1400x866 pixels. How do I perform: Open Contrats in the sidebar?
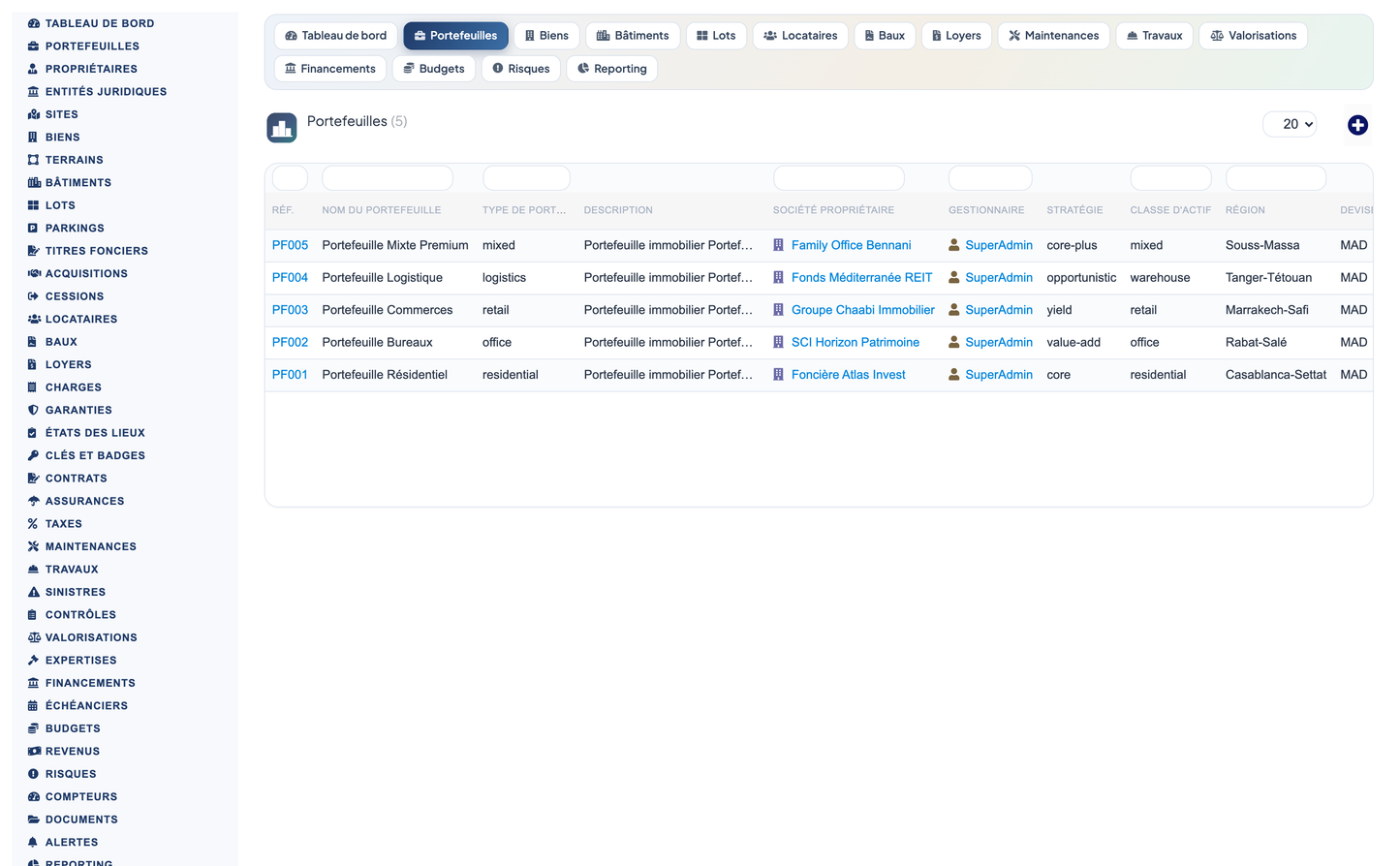77,479
